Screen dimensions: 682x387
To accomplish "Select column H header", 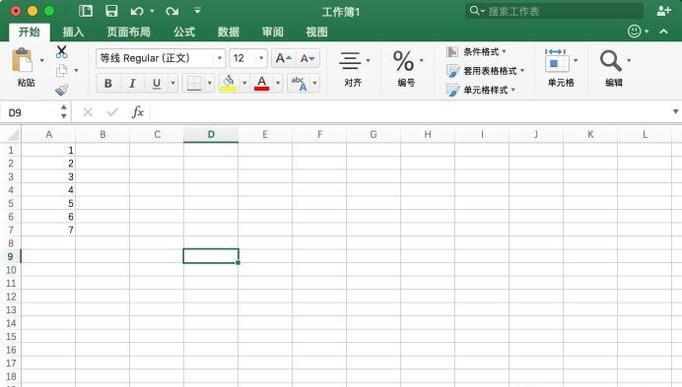I will click(428, 134).
